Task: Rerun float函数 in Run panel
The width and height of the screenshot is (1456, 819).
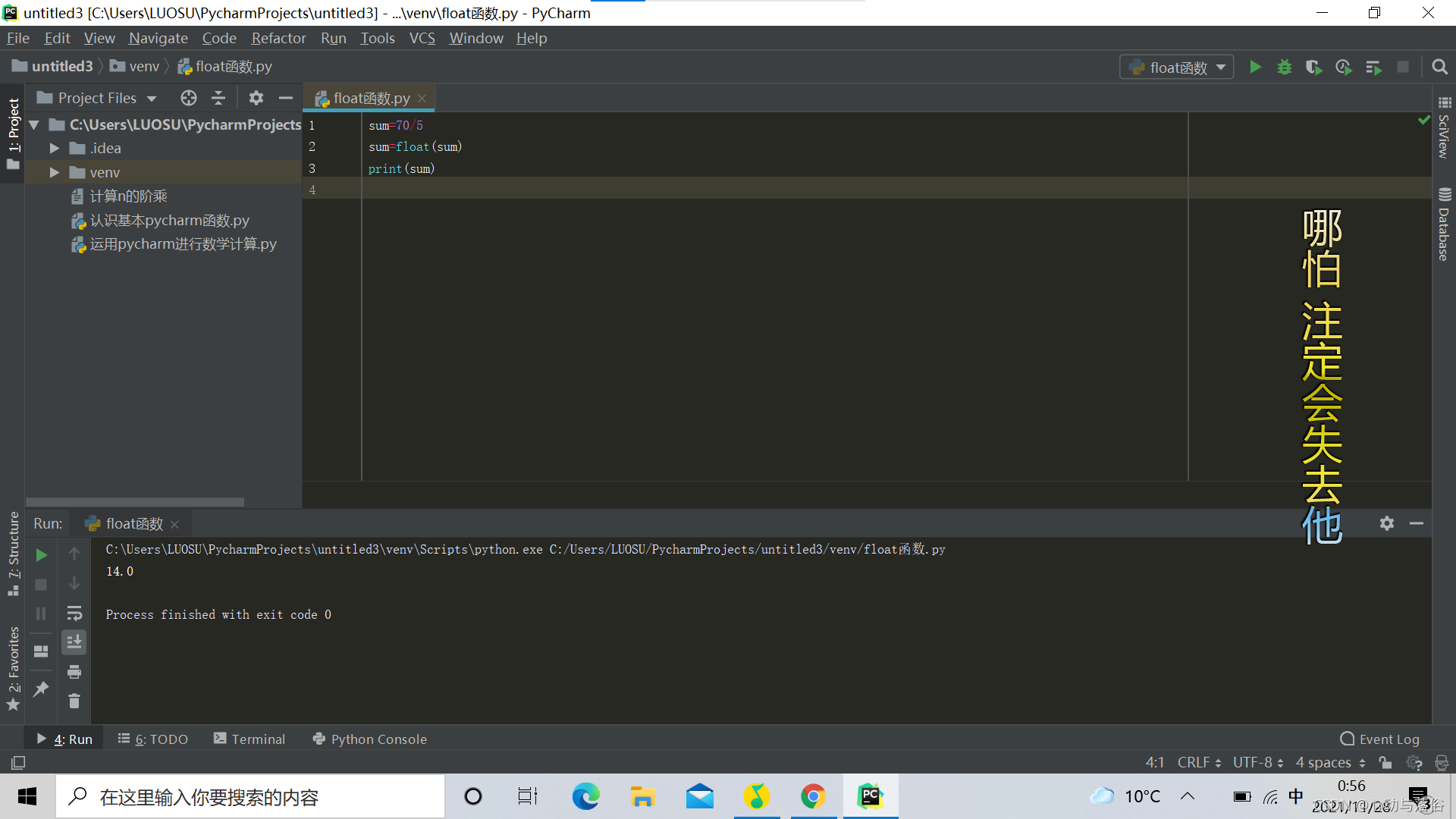Action: [42, 555]
